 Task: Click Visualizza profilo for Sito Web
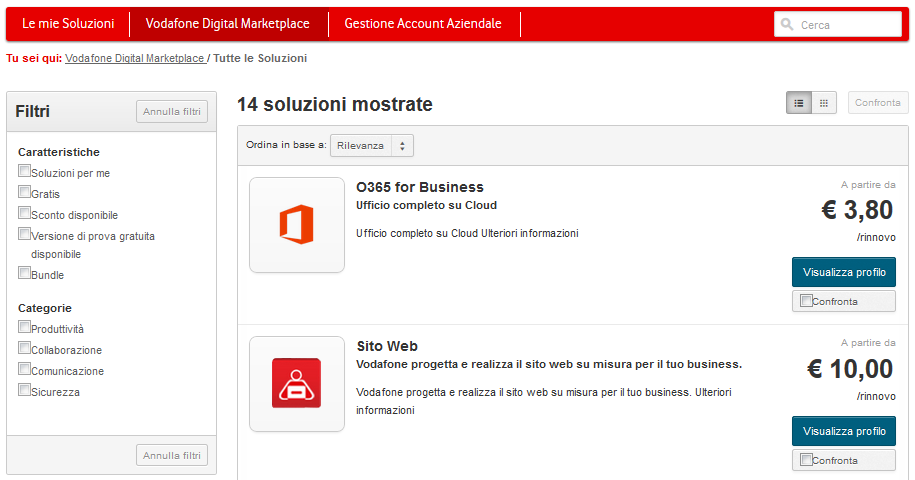coord(844,431)
